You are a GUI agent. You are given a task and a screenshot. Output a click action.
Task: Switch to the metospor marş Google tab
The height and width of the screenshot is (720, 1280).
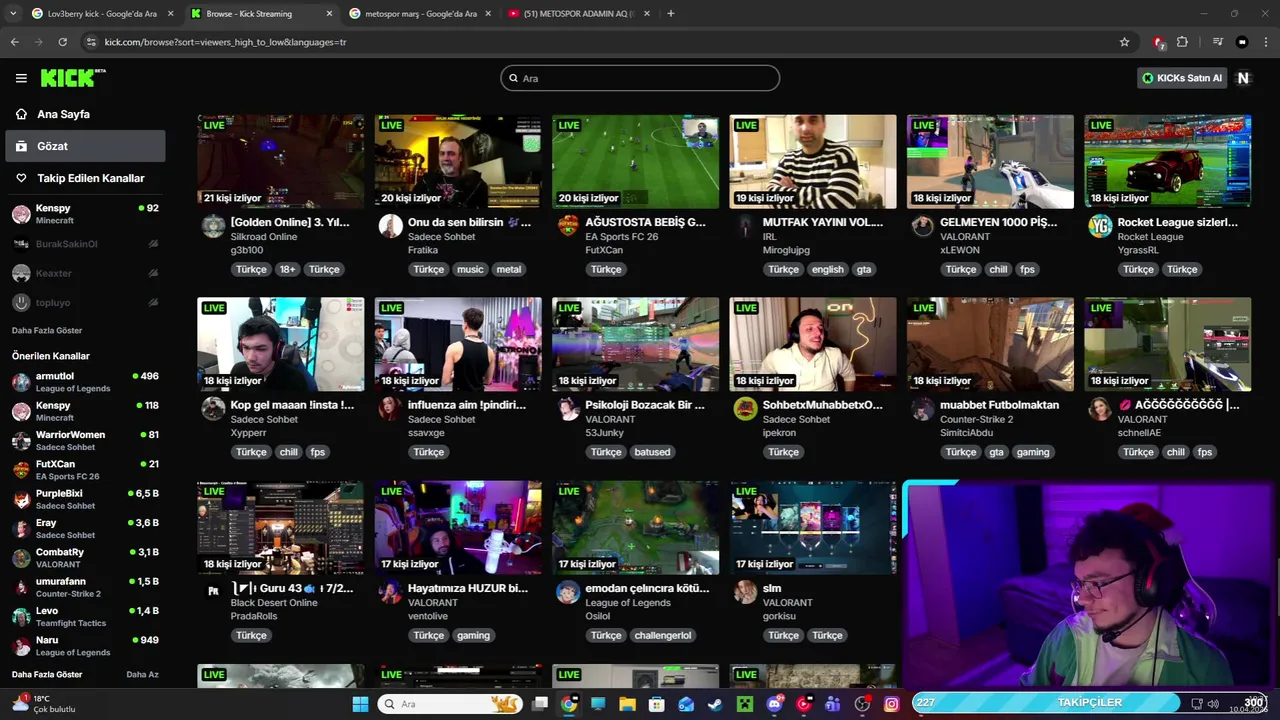tap(420, 14)
